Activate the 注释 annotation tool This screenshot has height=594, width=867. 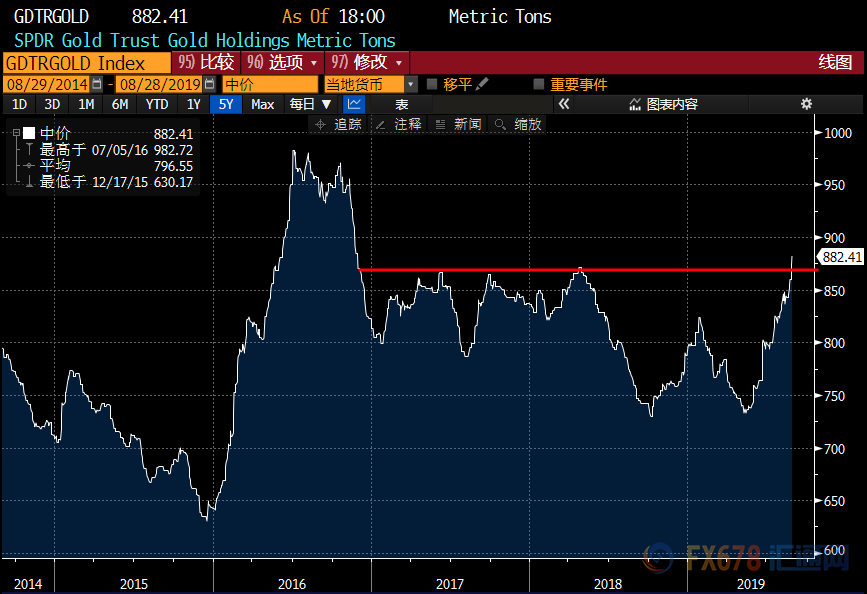pyautogui.click(x=399, y=124)
